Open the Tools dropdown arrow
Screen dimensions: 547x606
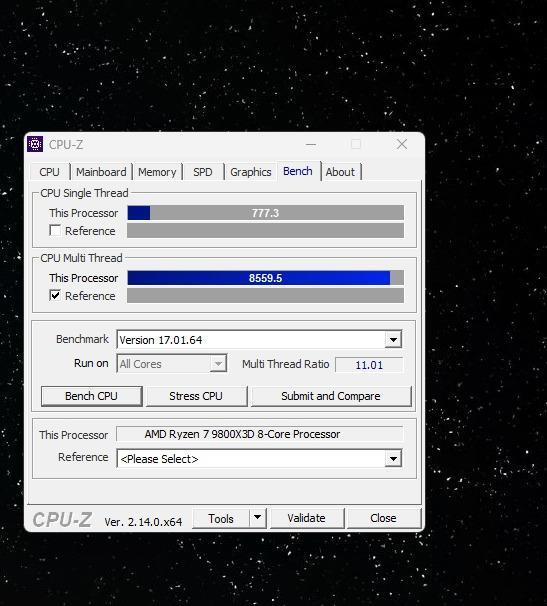257,518
